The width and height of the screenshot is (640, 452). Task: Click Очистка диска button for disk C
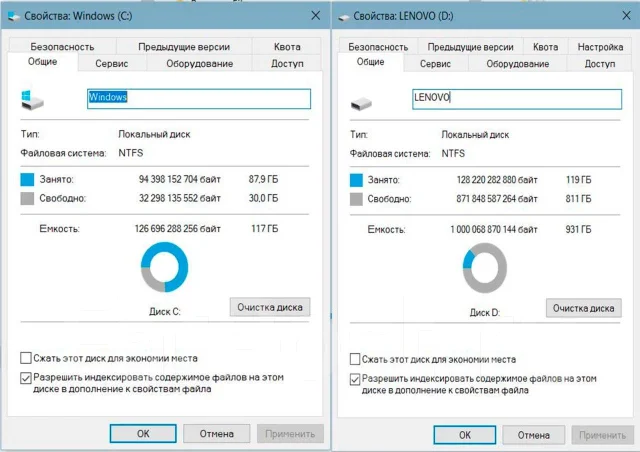[270, 307]
